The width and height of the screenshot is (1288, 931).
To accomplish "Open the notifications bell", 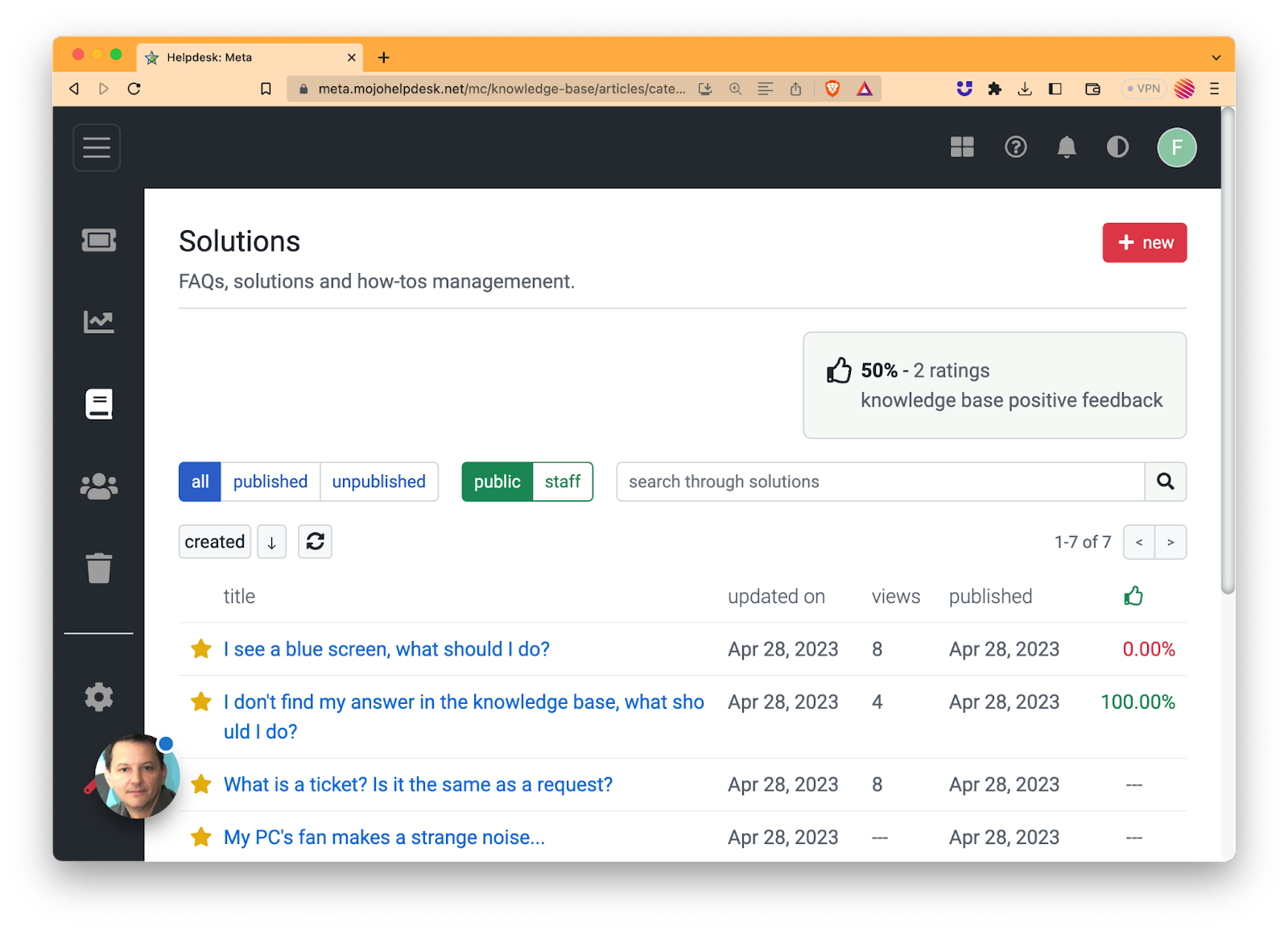I will tap(1067, 147).
